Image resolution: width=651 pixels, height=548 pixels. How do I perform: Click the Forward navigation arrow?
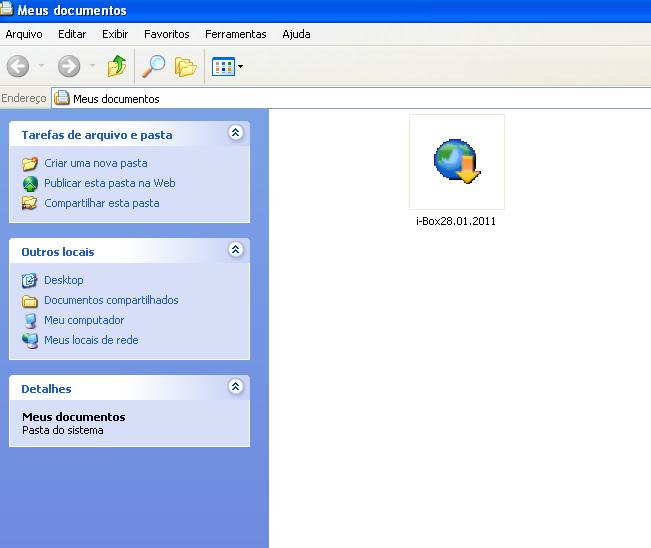[x=69, y=66]
